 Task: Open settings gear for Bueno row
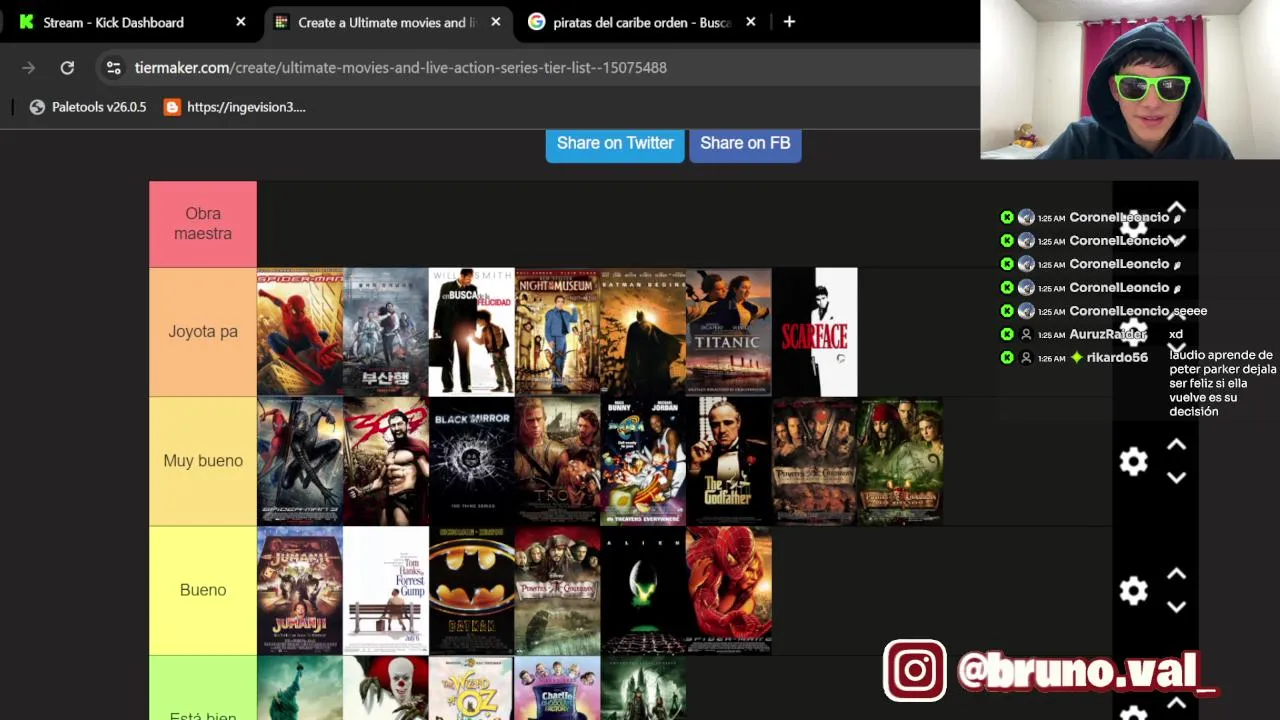1133,590
